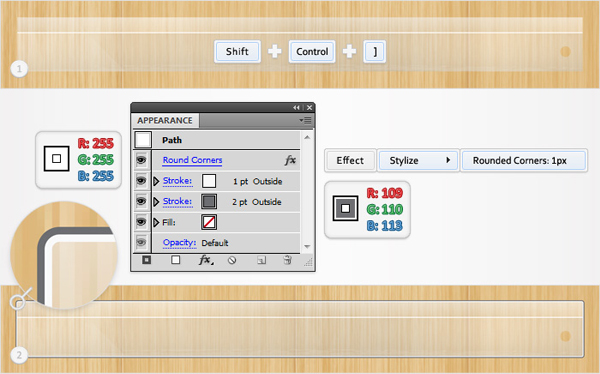Open the Add New Effect fx menu
The image size is (600, 374).
pyautogui.click(x=206, y=260)
